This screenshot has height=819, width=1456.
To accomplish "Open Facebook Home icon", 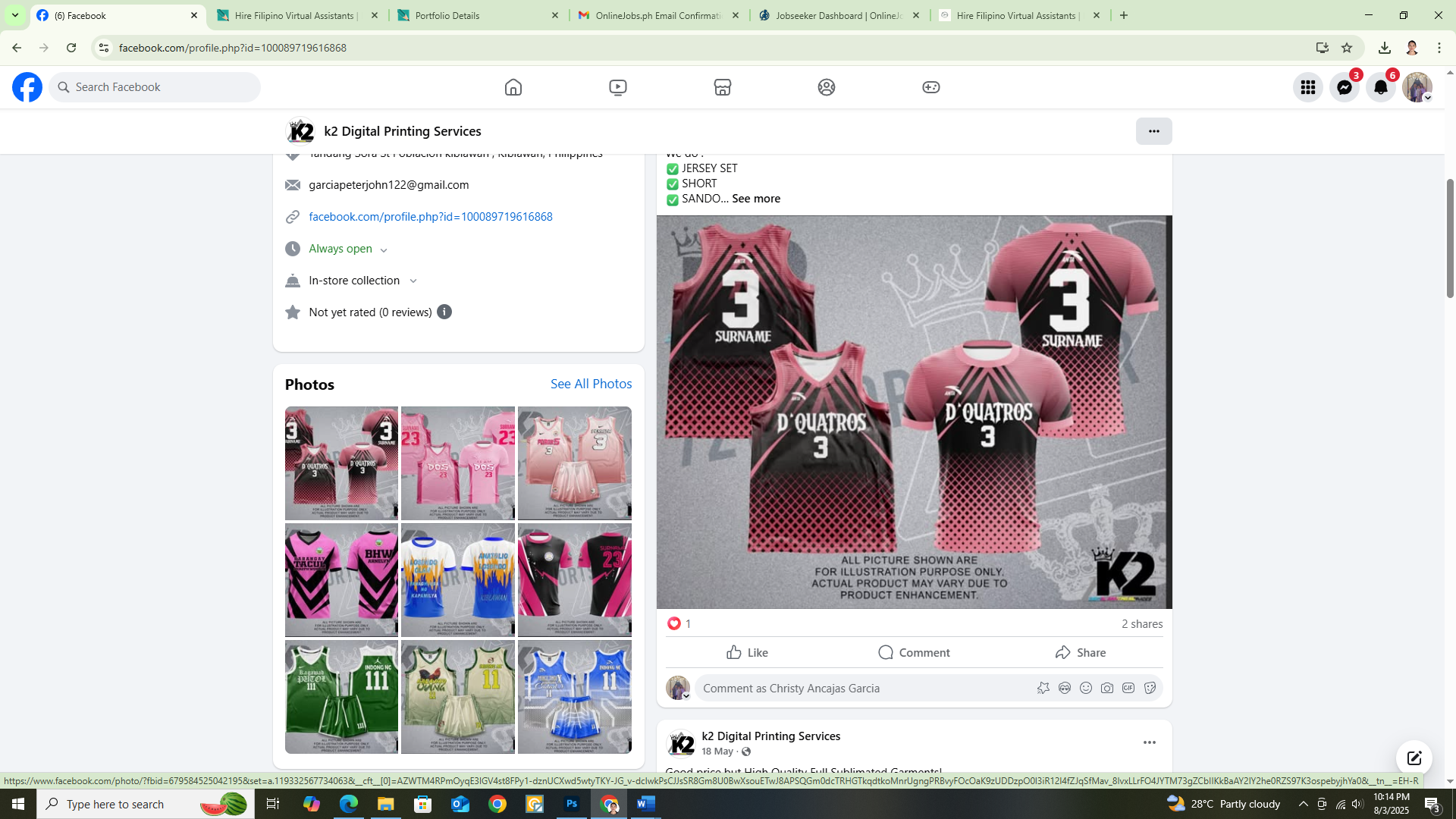I will click(513, 87).
